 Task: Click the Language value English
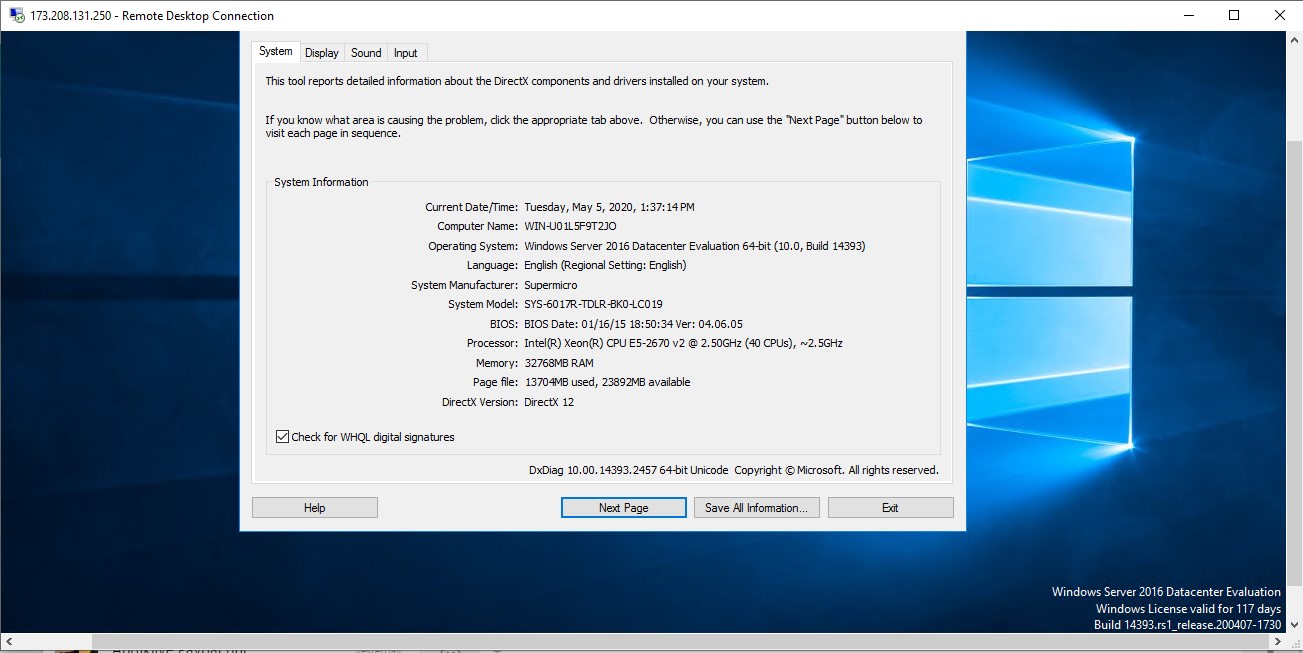(x=605, y=265)
